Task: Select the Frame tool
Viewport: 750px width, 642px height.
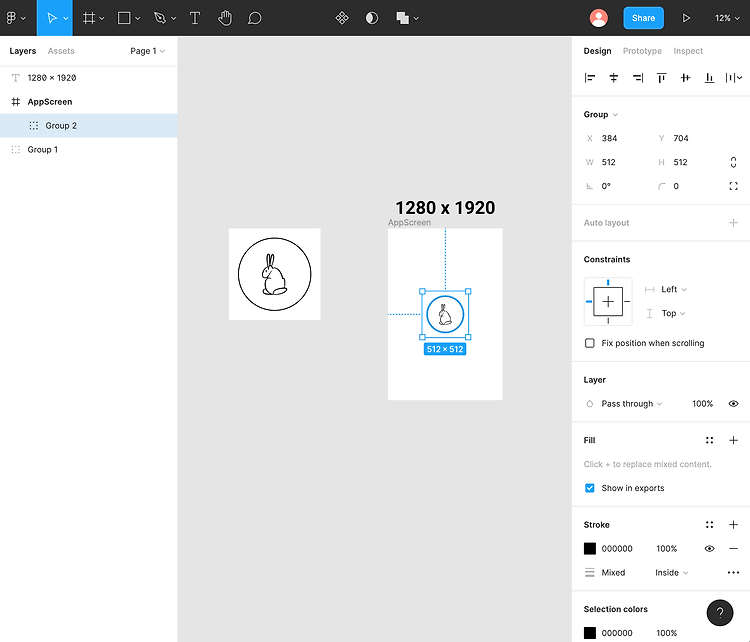Action: tap(88, 18)
